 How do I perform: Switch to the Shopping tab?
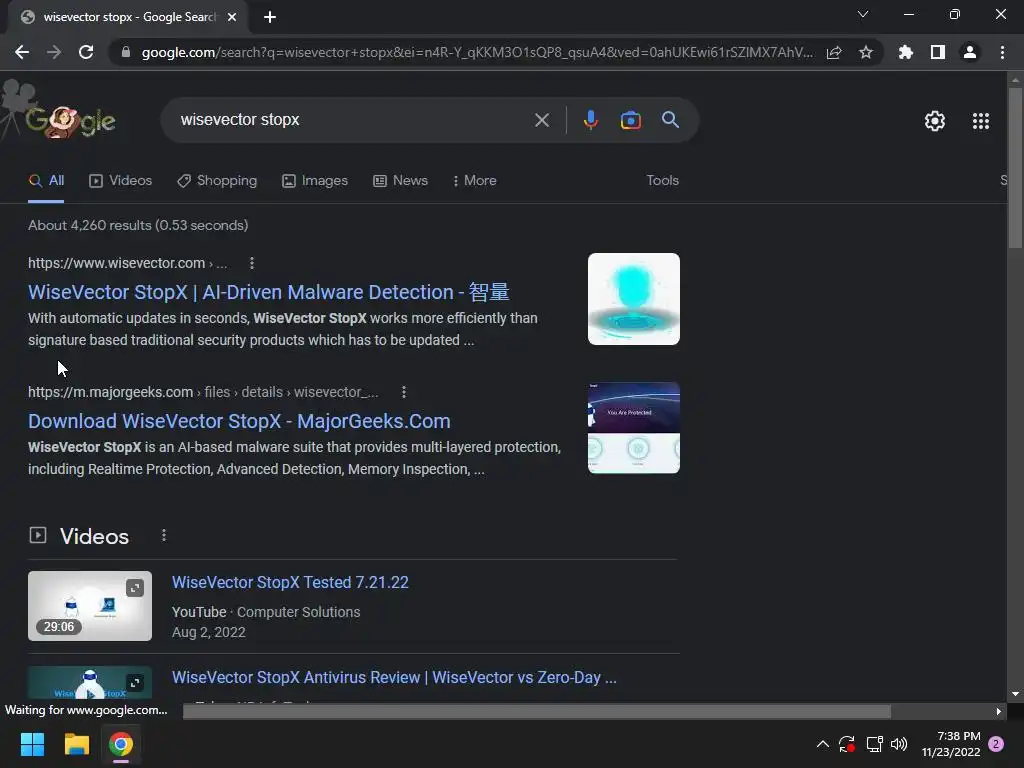(x=217, y=180)
